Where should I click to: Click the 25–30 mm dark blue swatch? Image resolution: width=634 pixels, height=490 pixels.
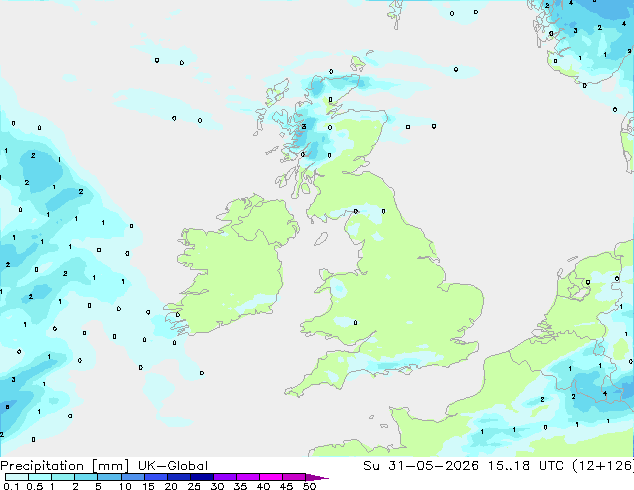(x=201, y=477)
